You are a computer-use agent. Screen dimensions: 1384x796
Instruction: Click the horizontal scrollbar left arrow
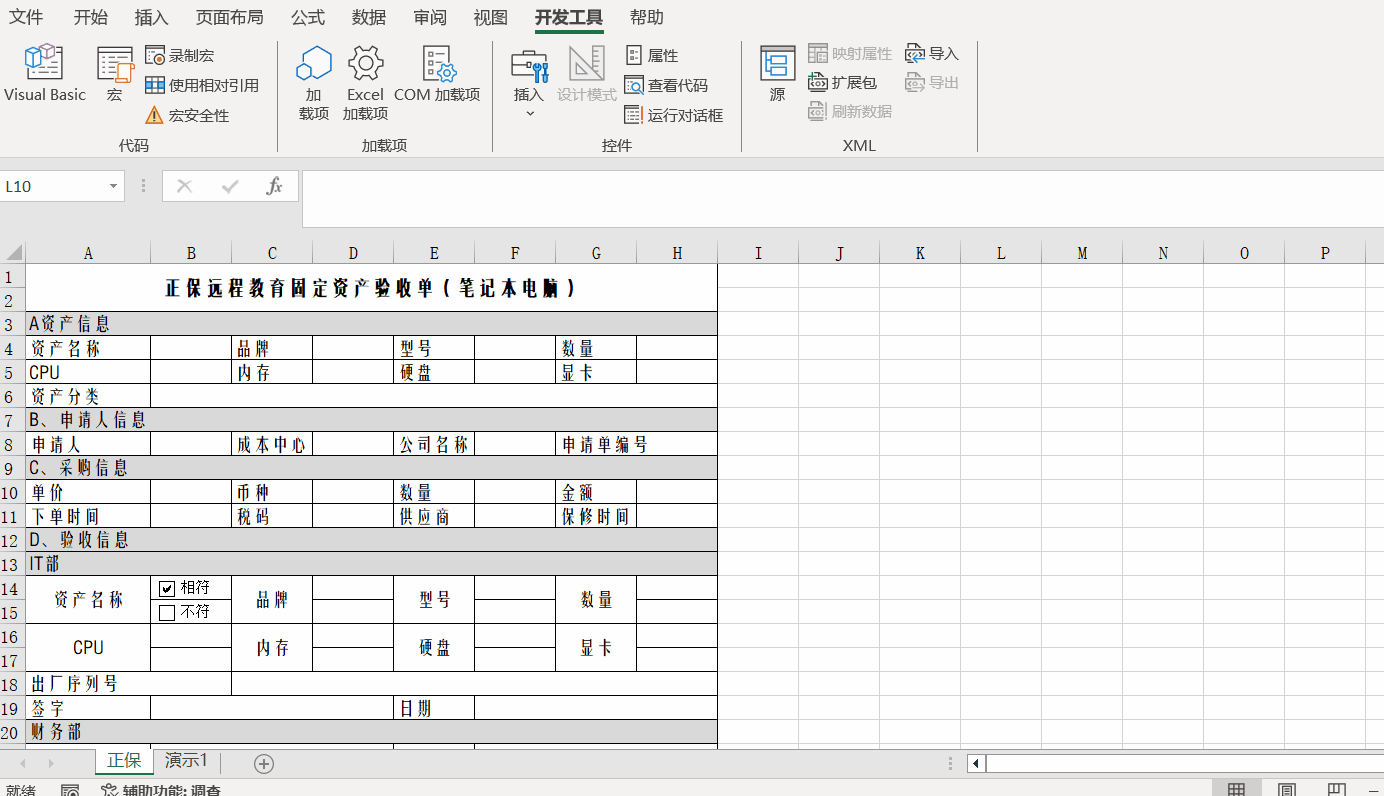tap(976, 764)
